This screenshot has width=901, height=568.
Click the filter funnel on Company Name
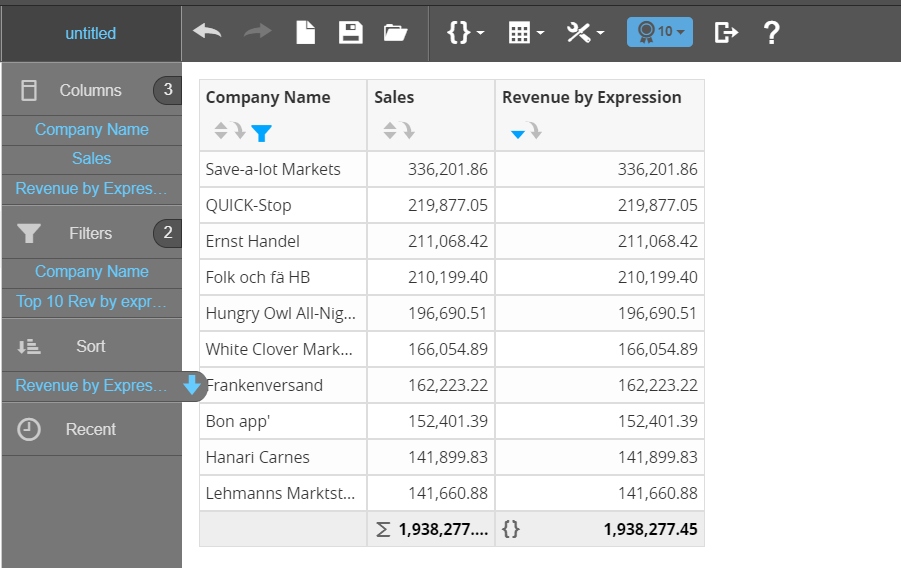point(261,132)
